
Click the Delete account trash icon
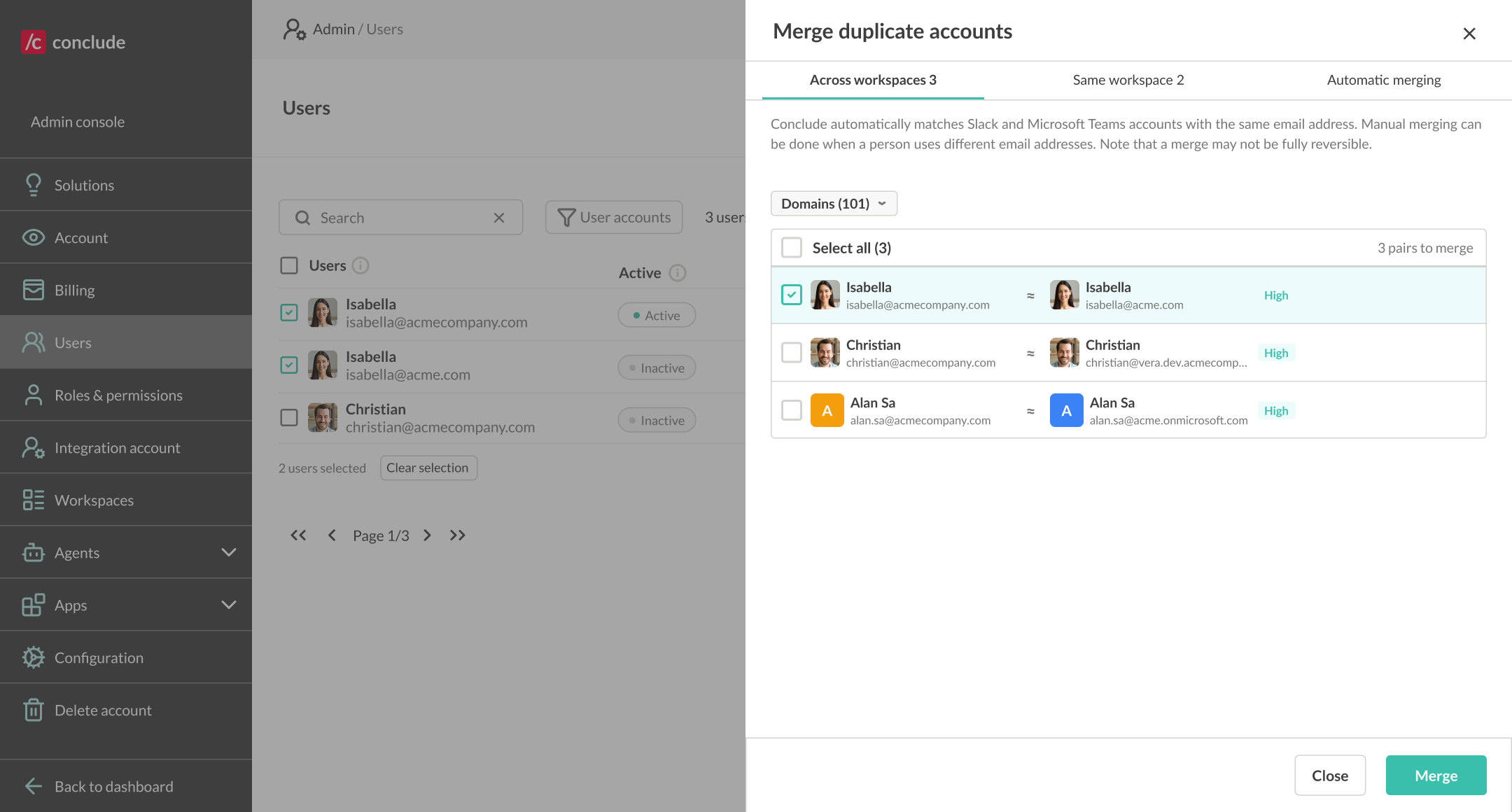coord(33,710)
